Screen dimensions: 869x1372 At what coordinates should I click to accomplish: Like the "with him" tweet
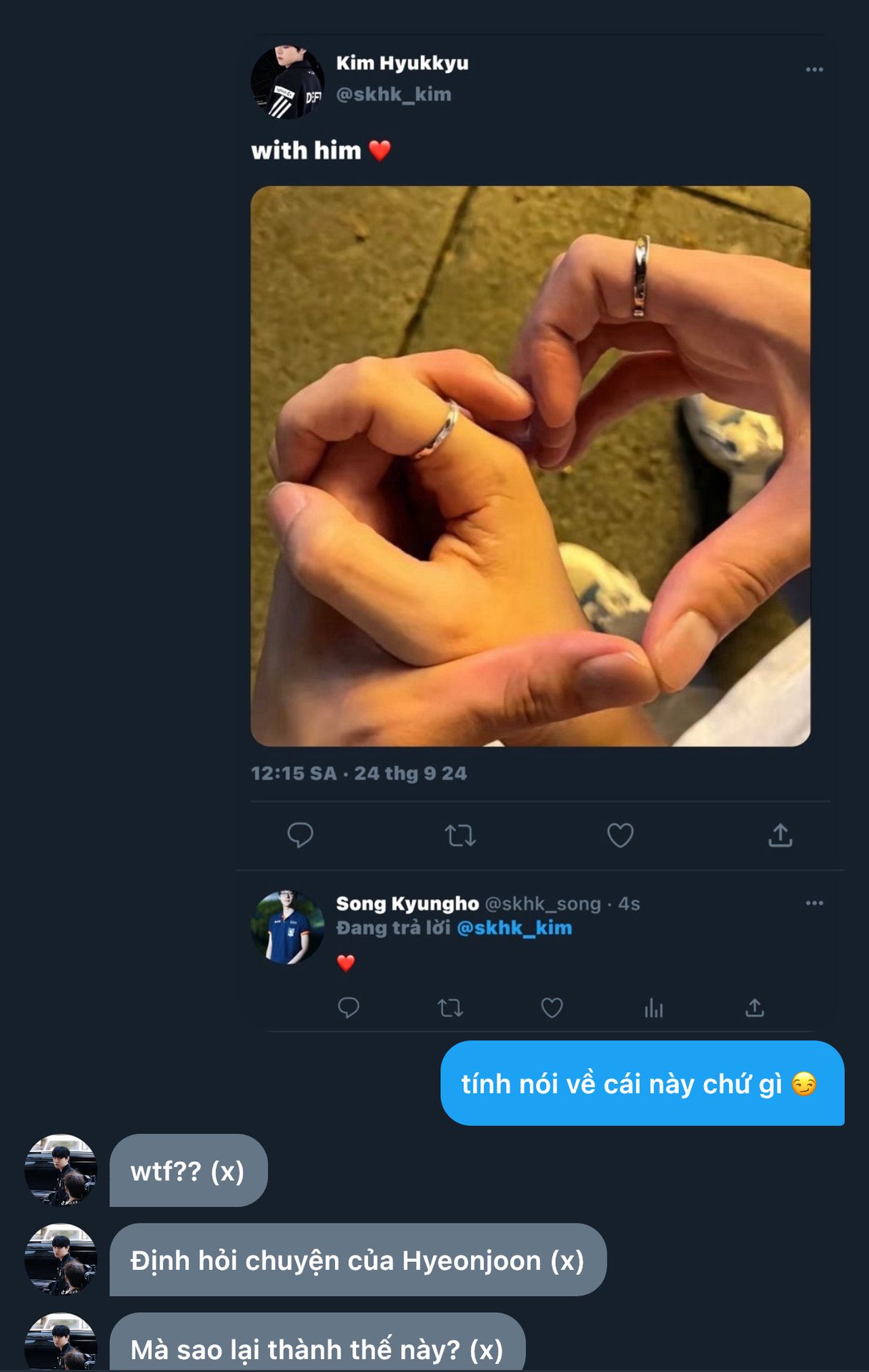tap(620, 835)
